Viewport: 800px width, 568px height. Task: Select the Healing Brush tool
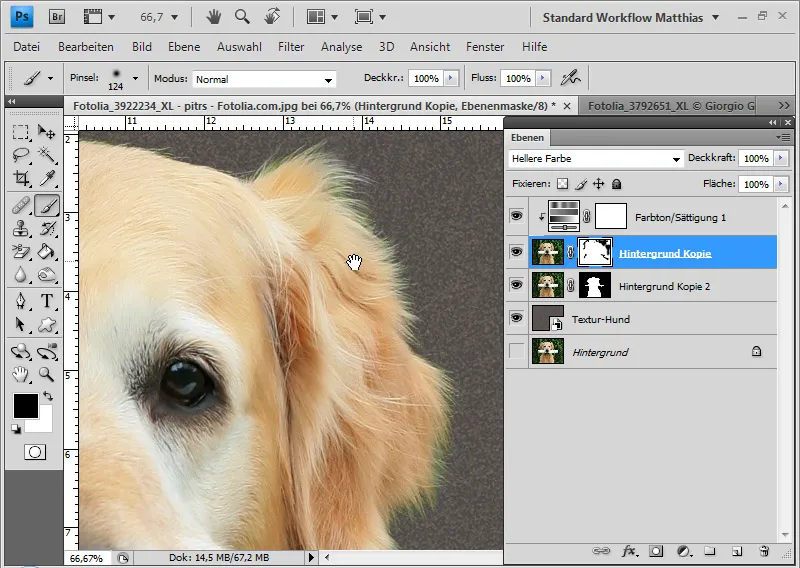click(21, 206)
